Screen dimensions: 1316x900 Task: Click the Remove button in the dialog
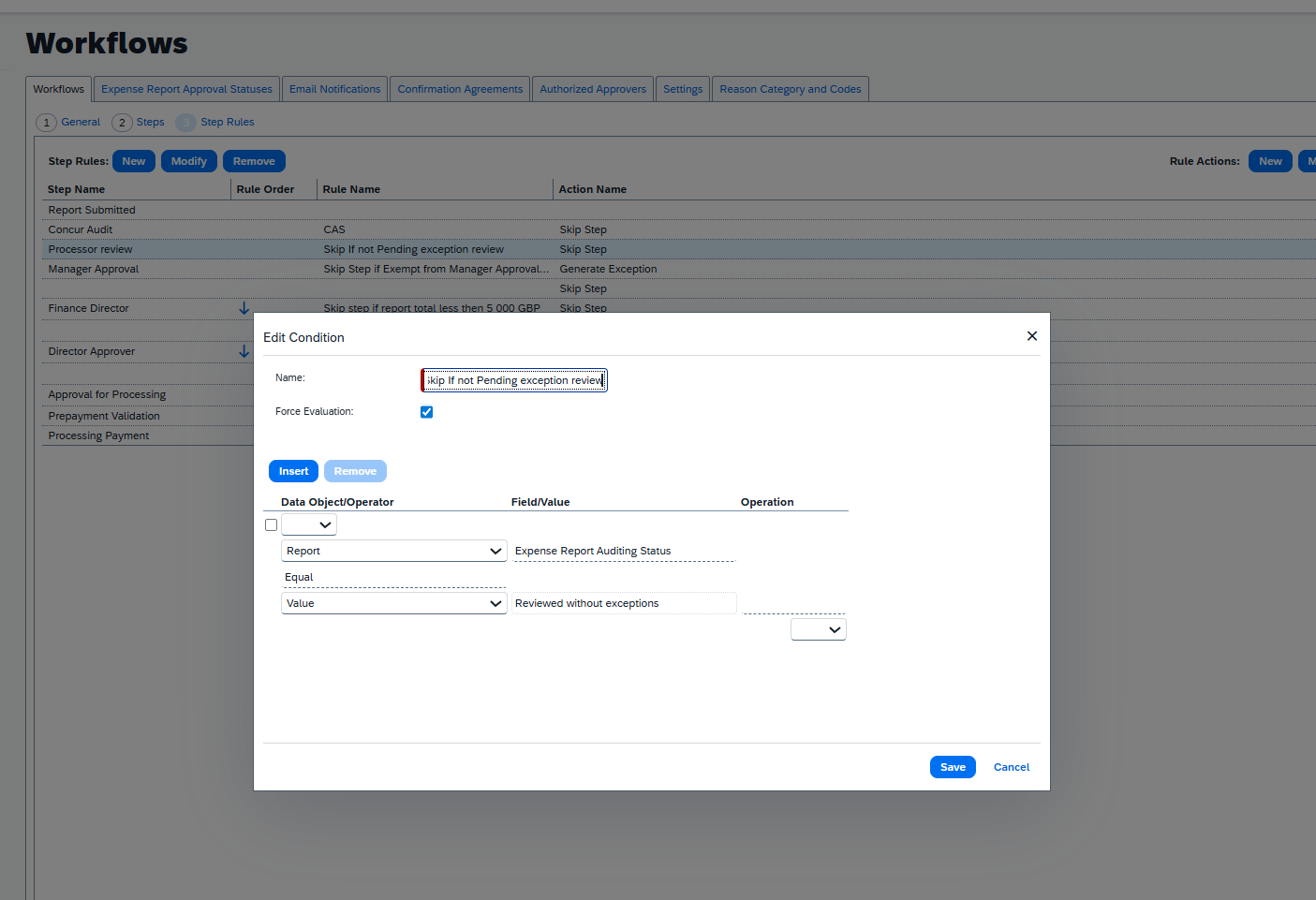(355, 471)
